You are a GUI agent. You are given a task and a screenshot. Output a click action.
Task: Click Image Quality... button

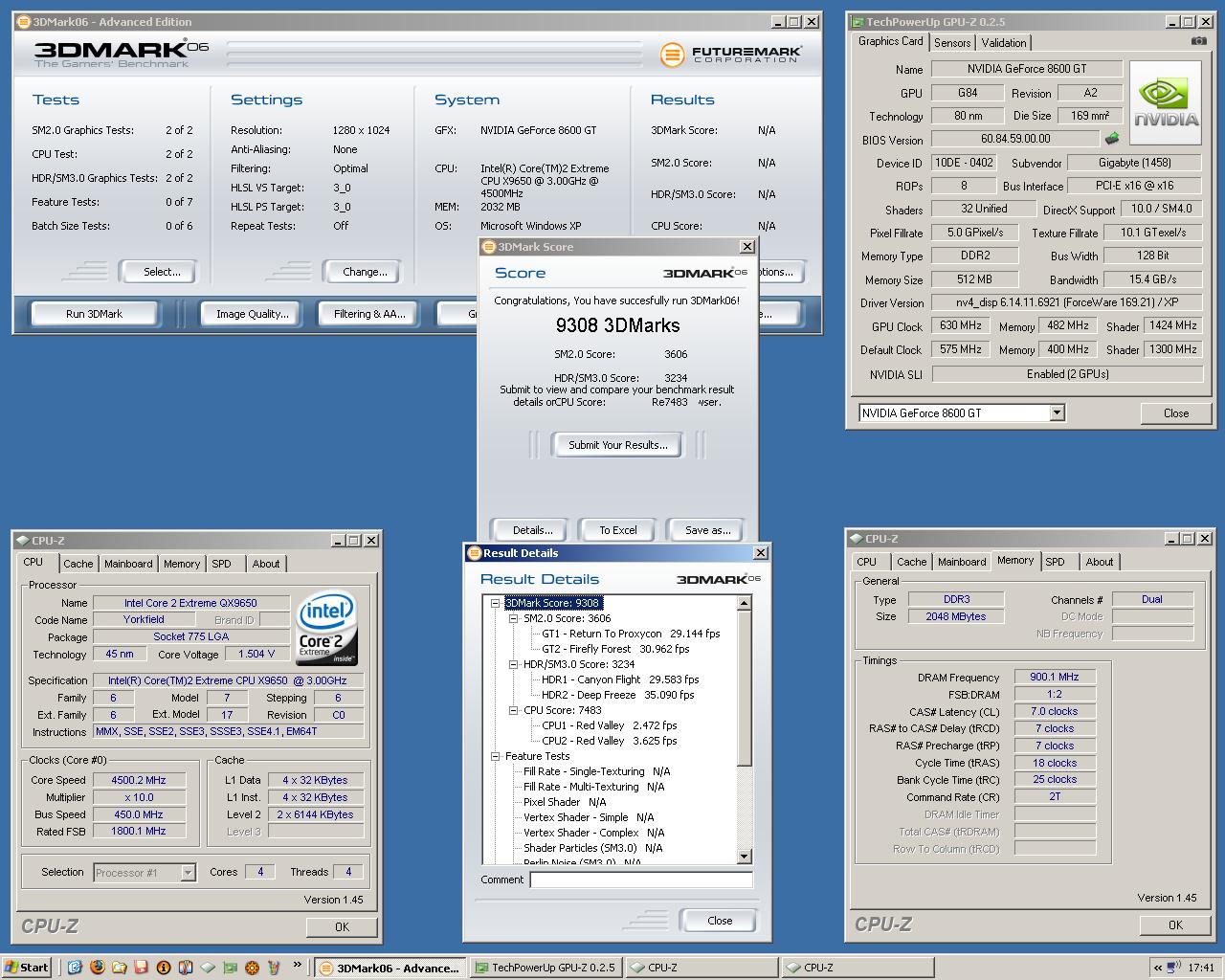tap(252, 314)
